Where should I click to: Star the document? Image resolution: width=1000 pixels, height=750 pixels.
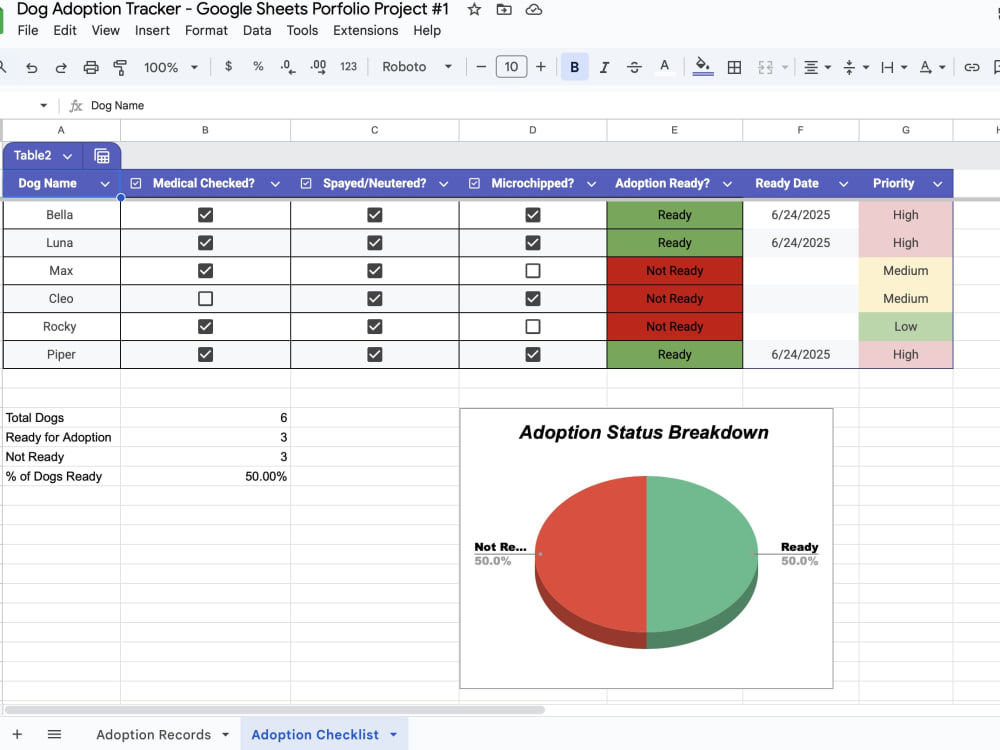click(x=474, y=10)
